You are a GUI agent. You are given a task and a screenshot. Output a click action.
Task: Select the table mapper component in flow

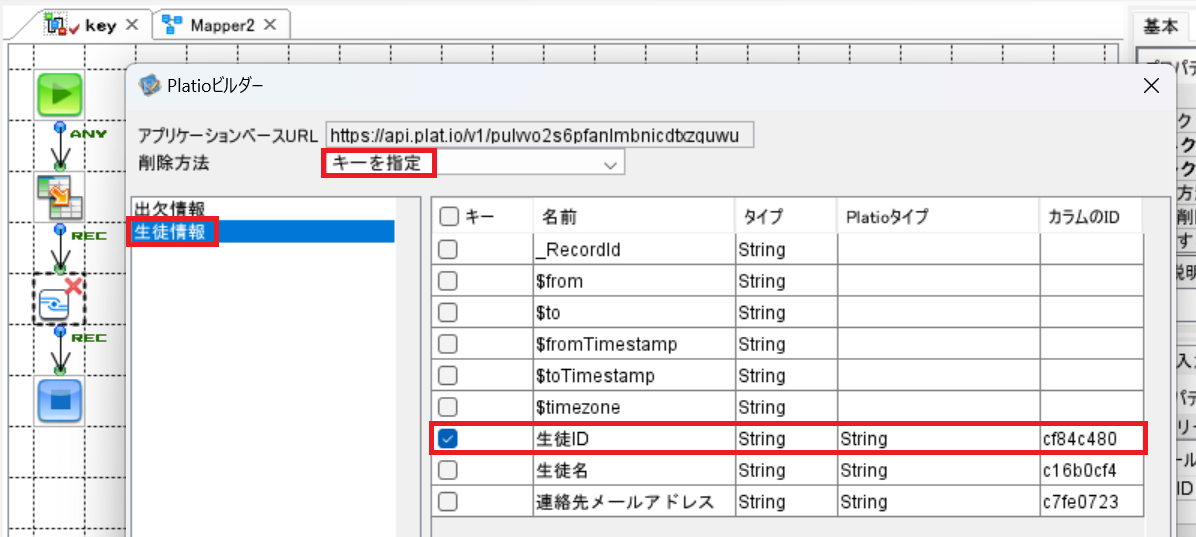59,196
